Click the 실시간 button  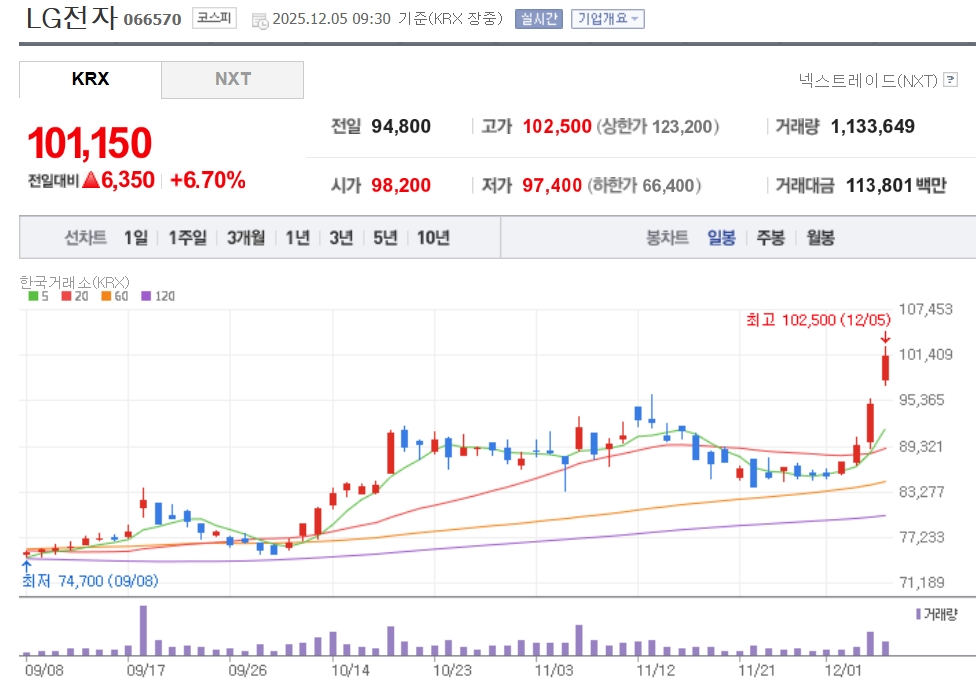(x=538, y=19)
